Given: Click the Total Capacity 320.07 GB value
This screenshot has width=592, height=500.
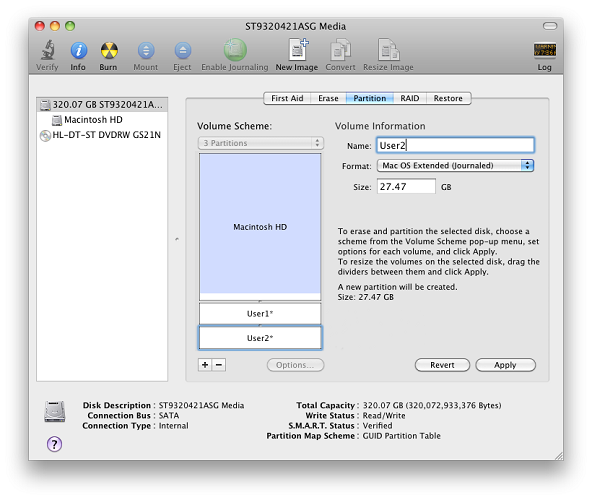Looking at the screenshot, I should (432, 405).
